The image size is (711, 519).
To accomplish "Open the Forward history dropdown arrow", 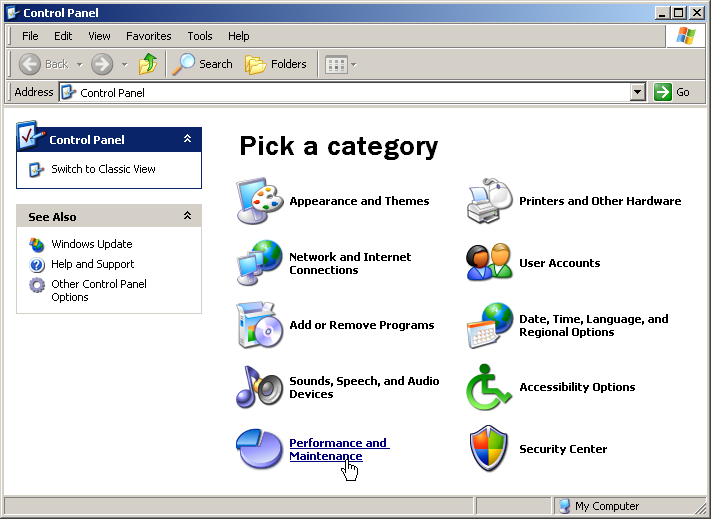I will click(x=125, y=65).
